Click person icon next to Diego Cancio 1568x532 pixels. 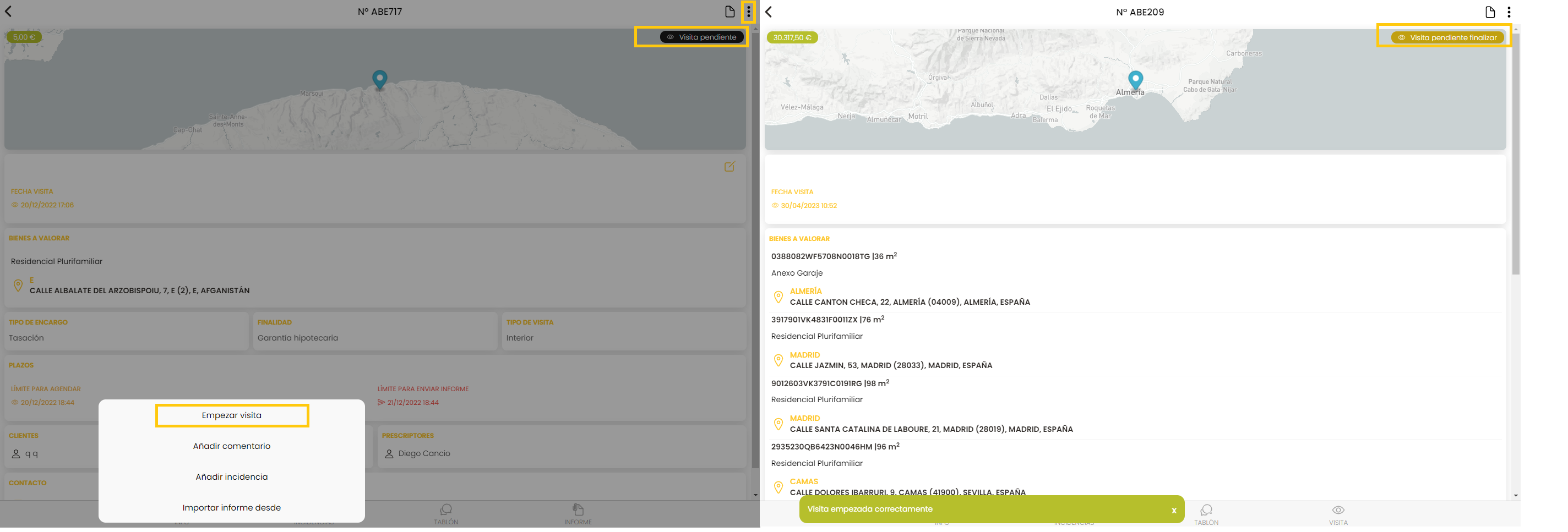[x=389, y=454]
